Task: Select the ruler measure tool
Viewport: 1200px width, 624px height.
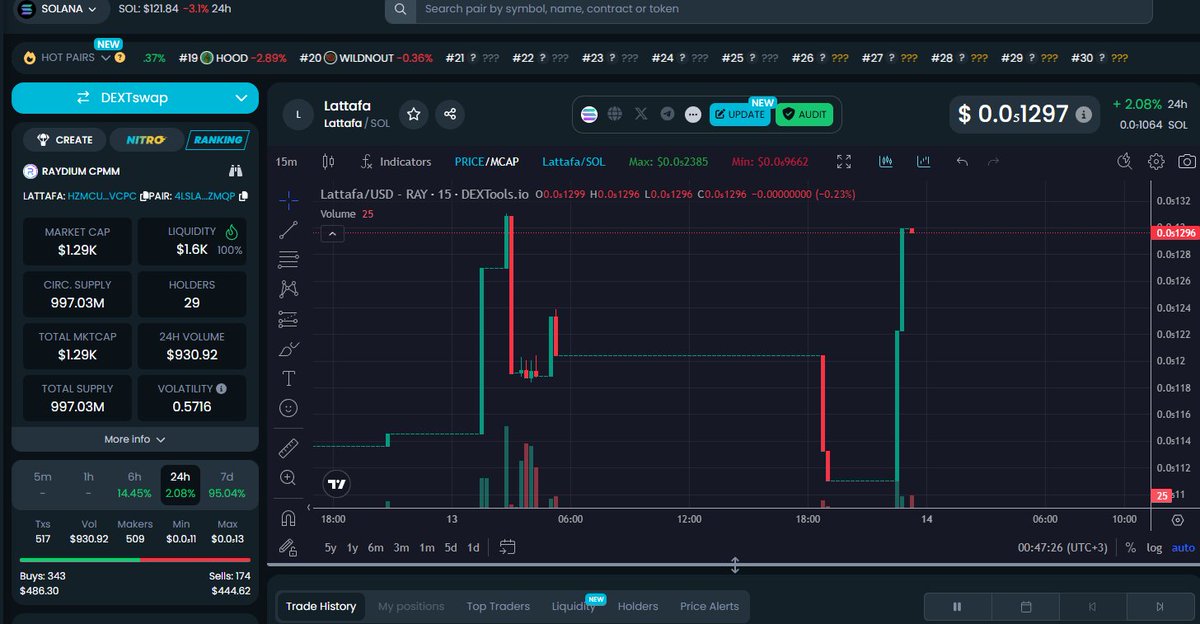Action: pyautogui.click(x=288, y=447)
